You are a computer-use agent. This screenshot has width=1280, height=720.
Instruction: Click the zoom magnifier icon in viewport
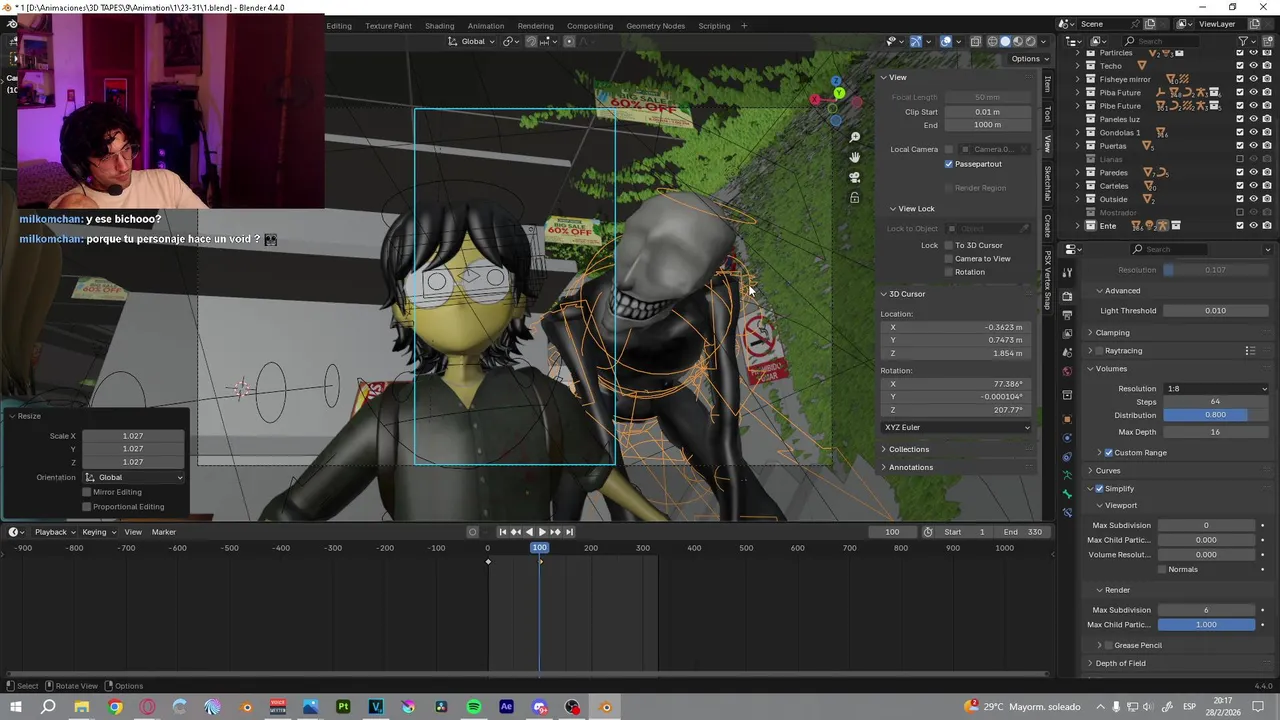click(x=855, y=137)
